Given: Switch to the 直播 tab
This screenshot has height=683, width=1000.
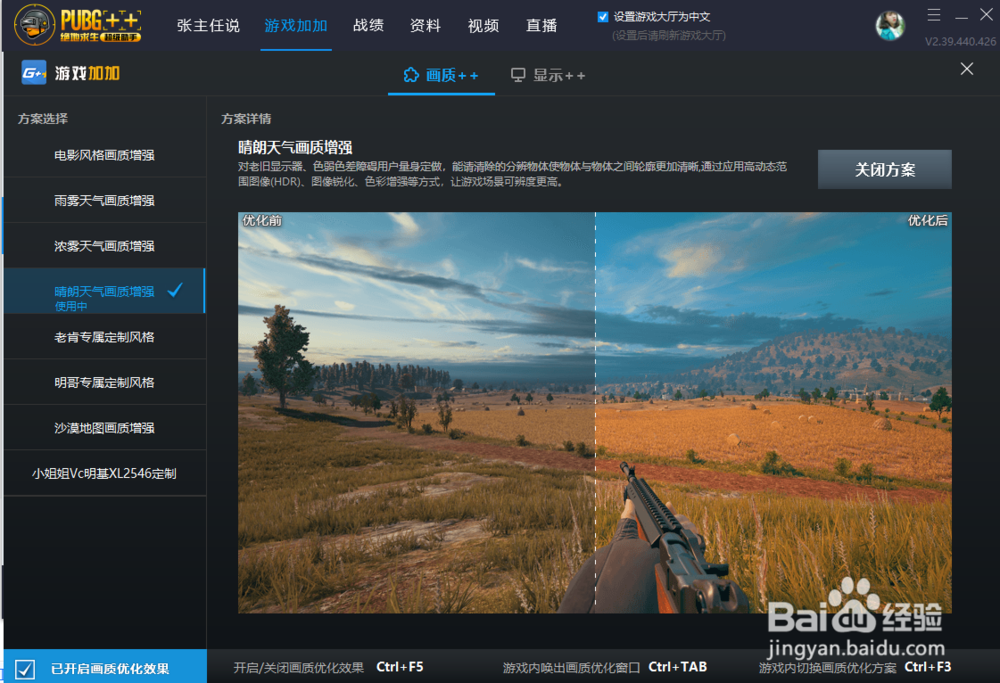Looking at the screenshot, I should tap(541, 26).
